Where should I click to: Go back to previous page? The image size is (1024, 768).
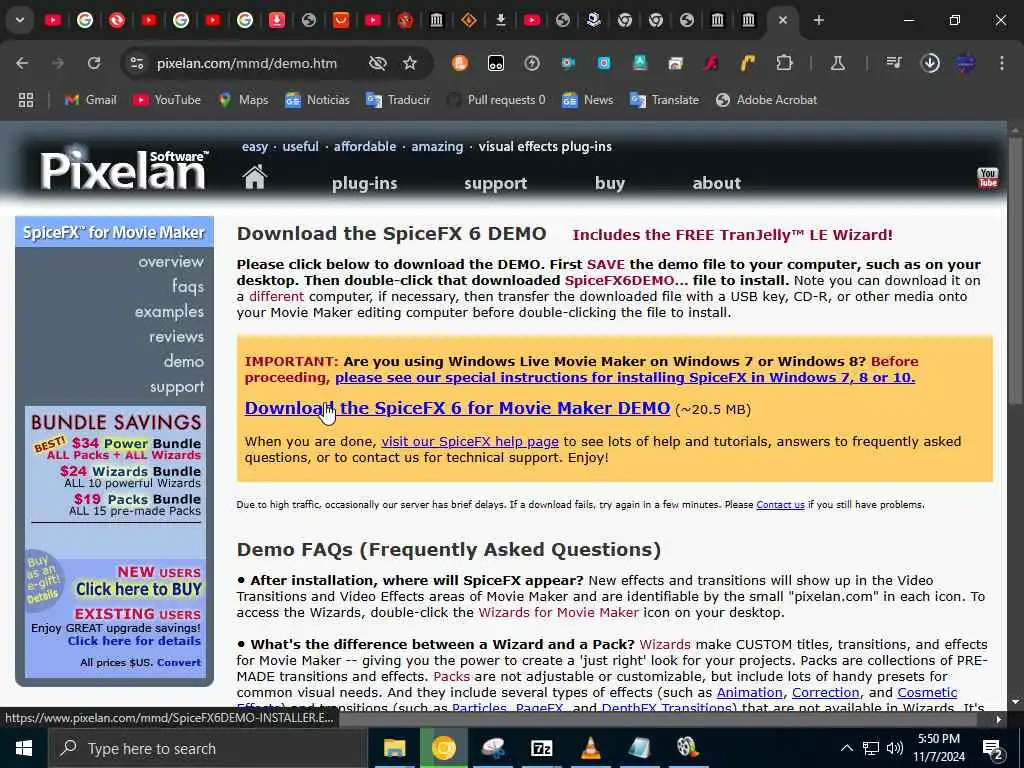click(x=22, y=63)
